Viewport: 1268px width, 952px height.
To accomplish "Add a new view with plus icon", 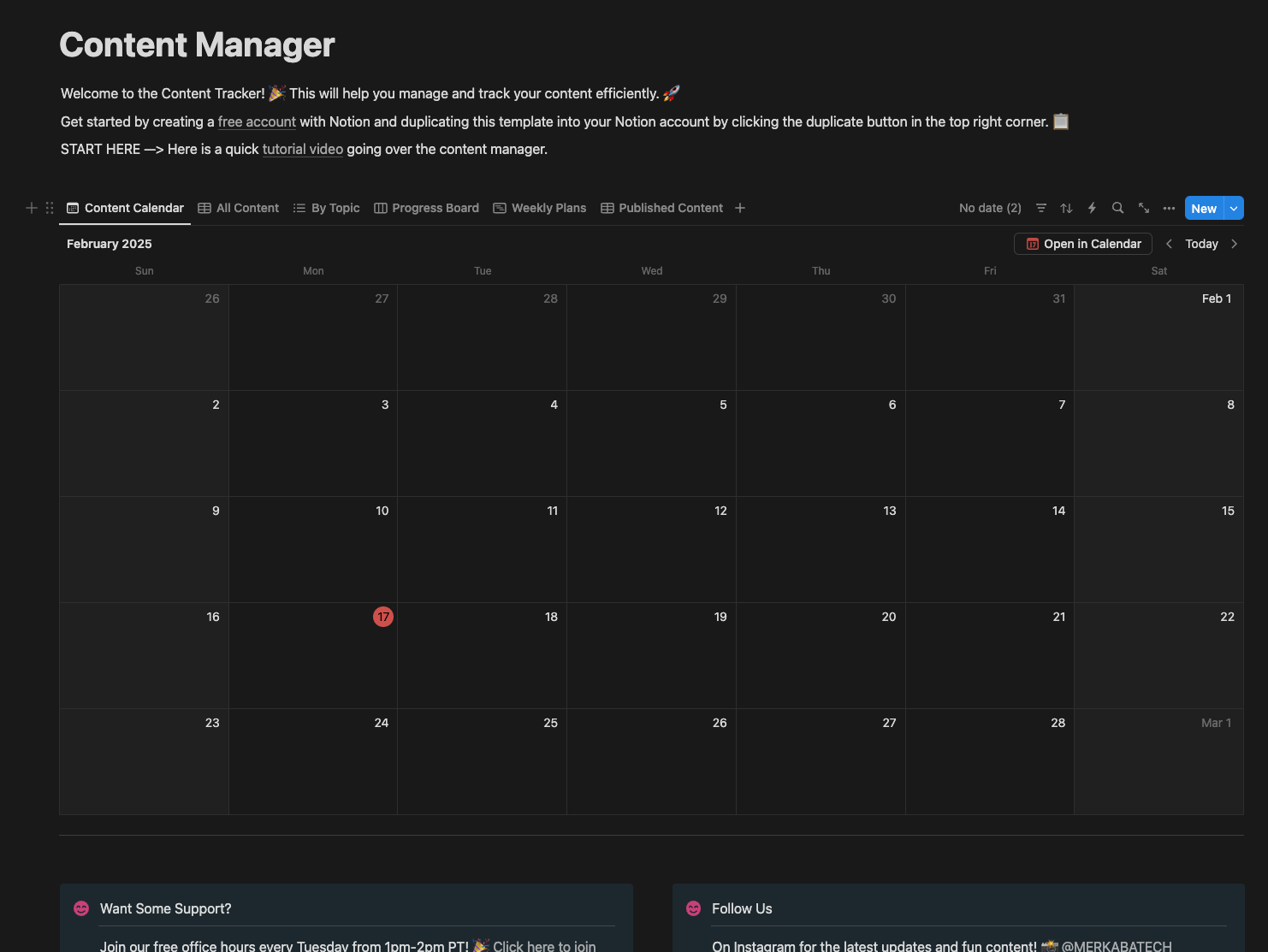I will (x=740, y=208).
